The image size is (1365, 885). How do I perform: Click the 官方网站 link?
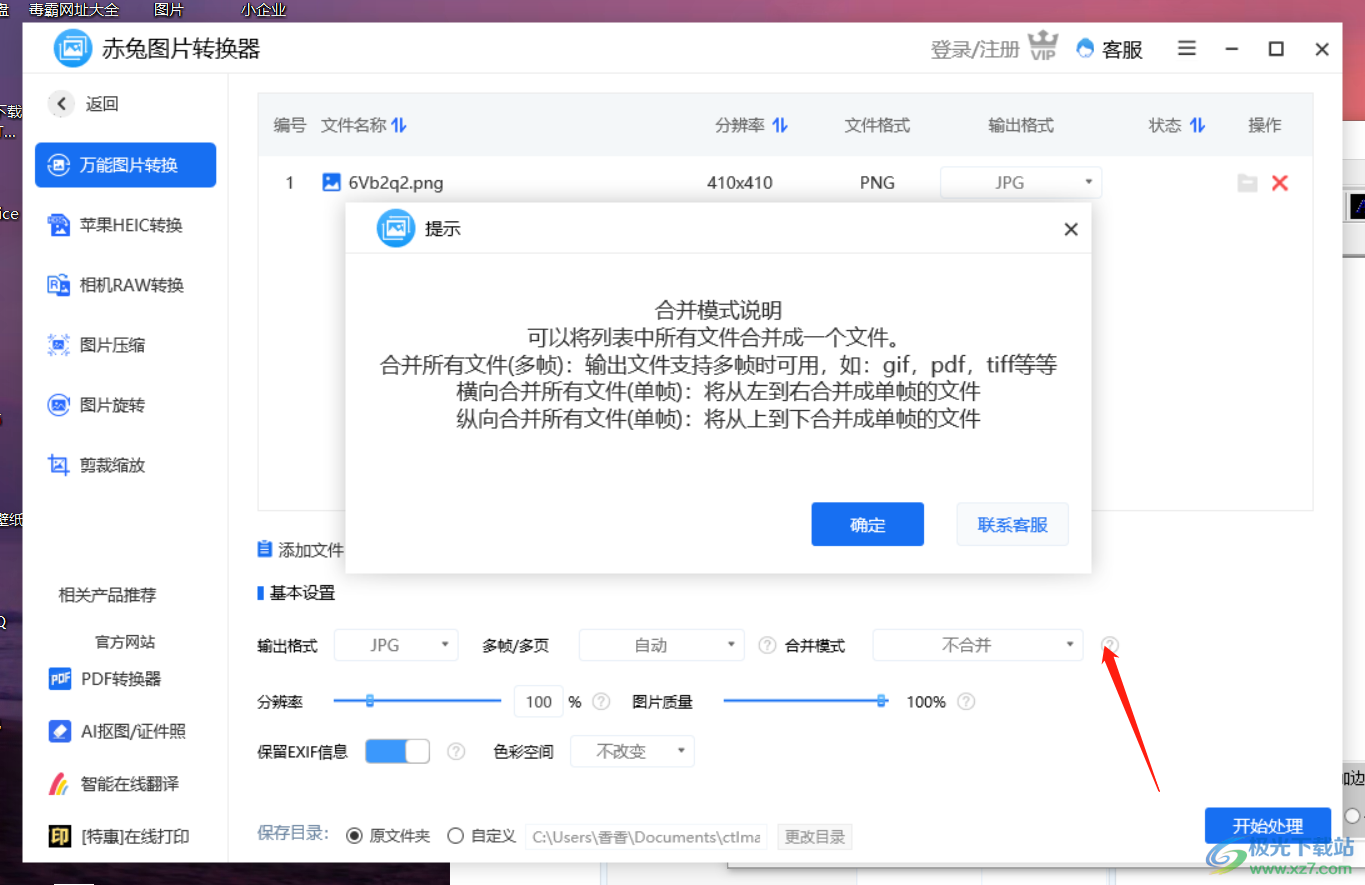125,642
